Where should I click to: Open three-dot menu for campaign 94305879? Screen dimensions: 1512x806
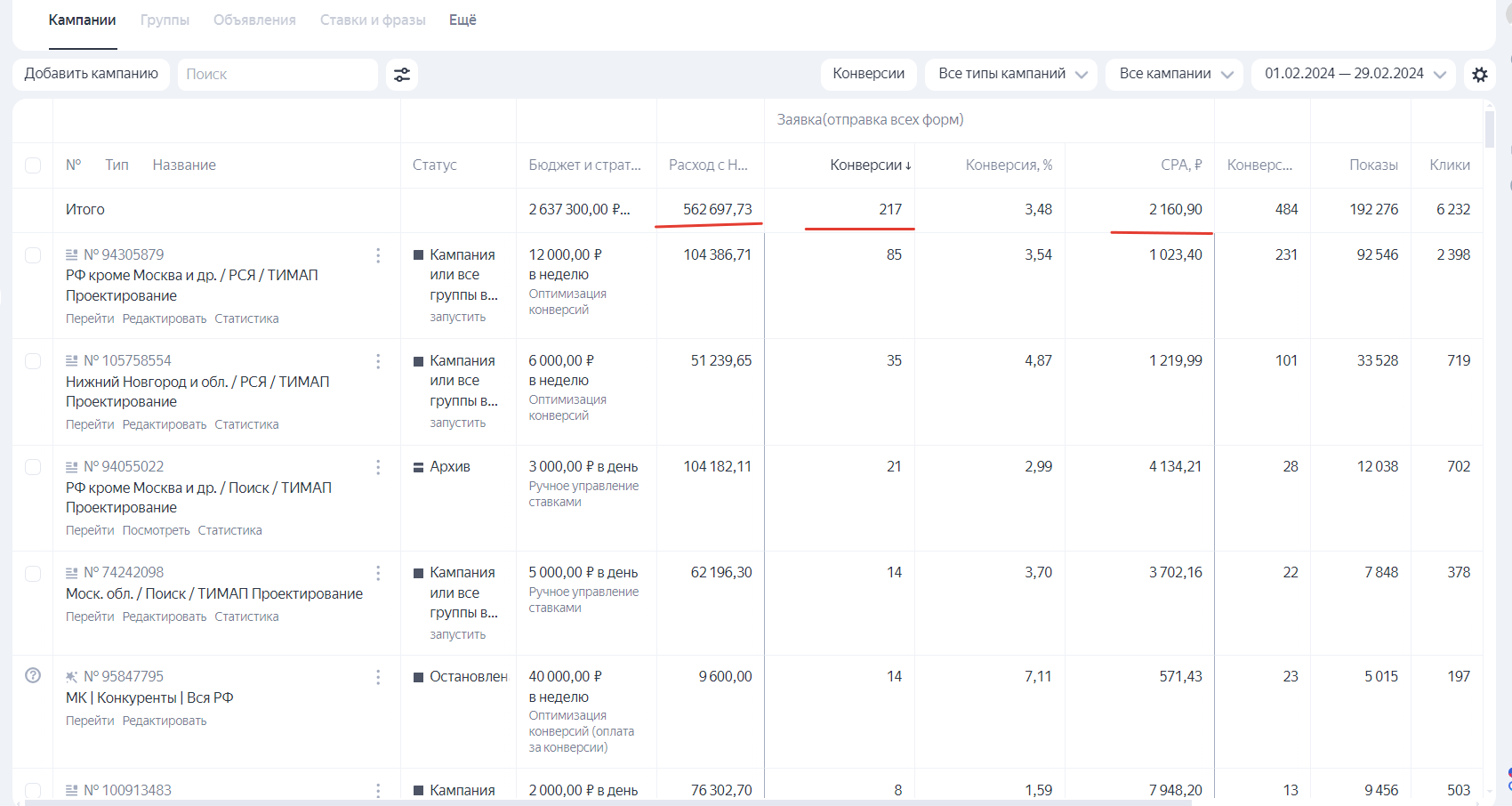378,255
